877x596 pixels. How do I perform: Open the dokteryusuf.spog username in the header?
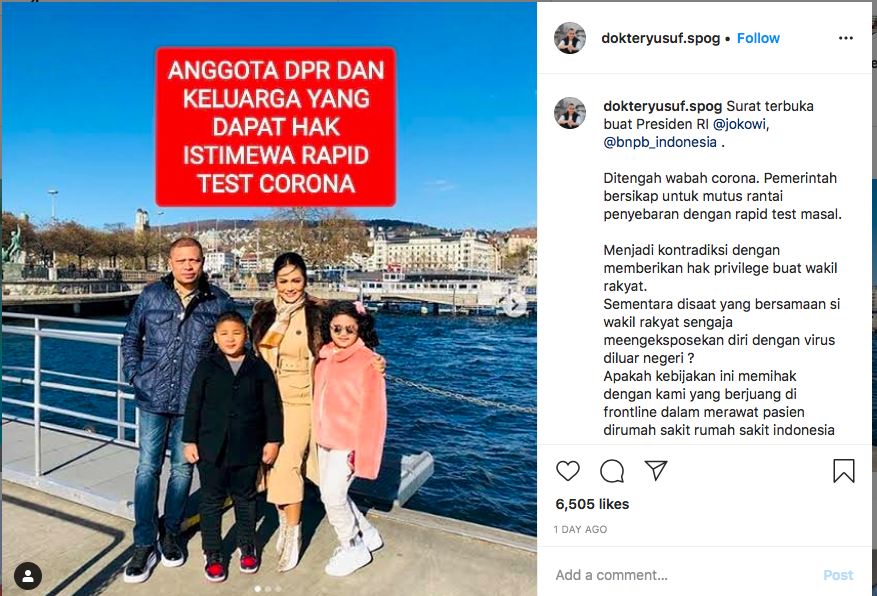(661, 38)
